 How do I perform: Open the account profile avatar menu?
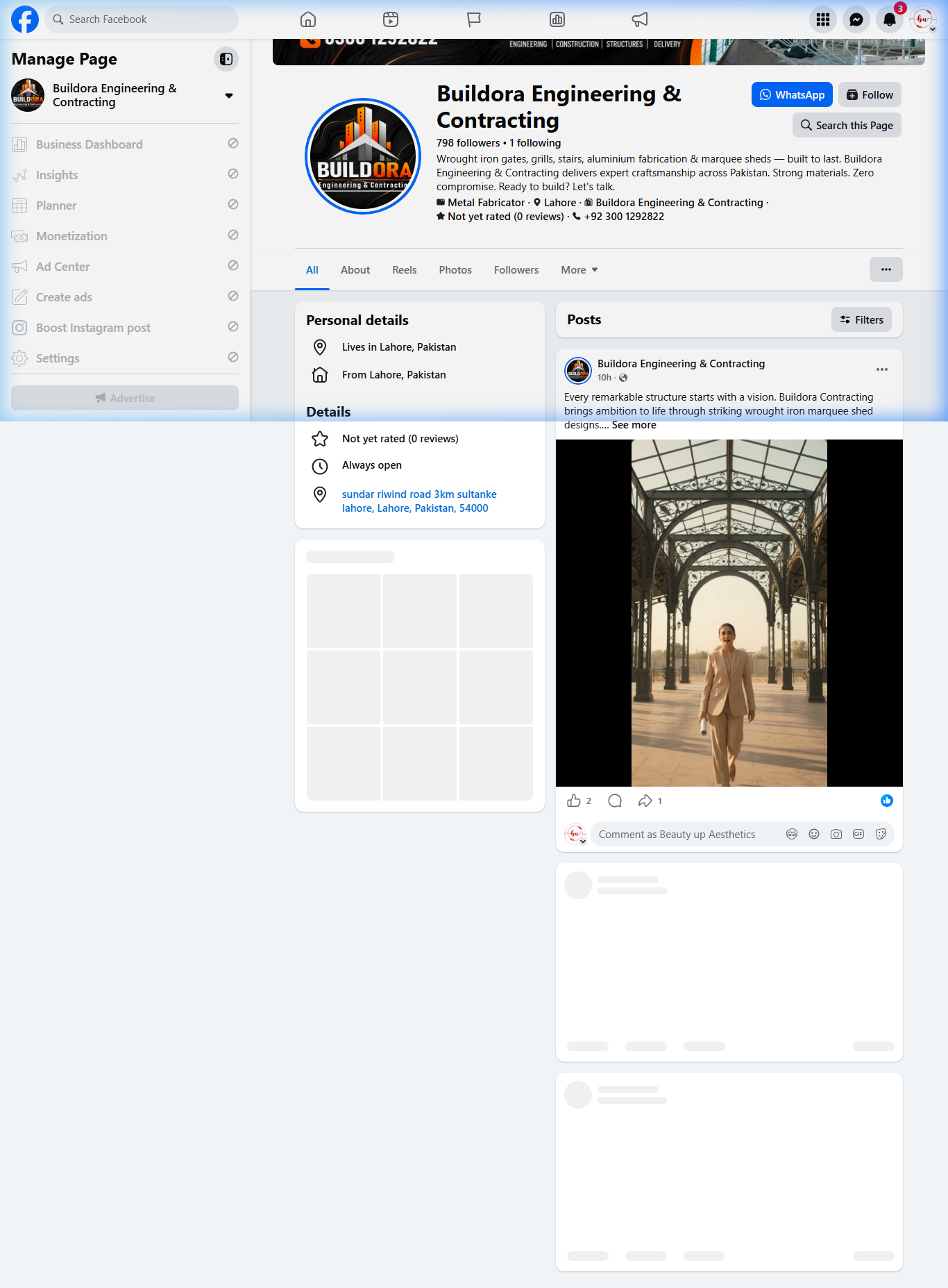click(x=923, y=19)
